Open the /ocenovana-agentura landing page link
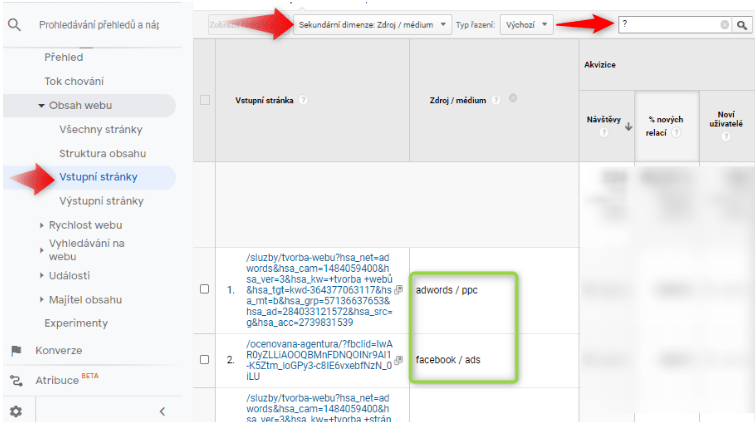 [319, 360]
